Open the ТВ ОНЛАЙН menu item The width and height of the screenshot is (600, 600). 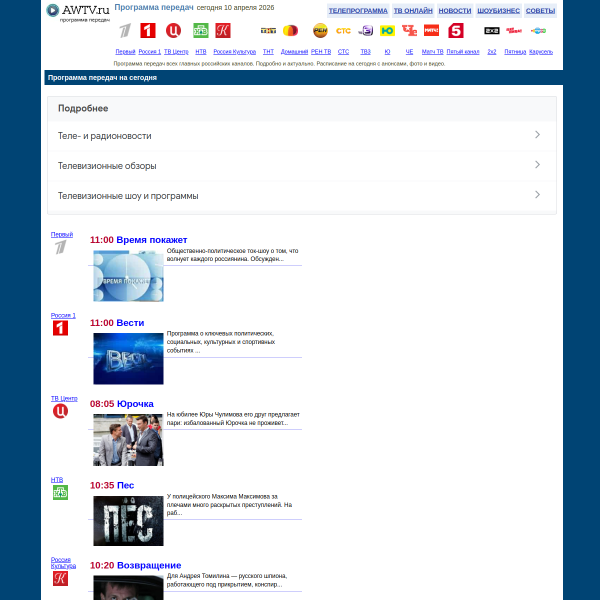pos(413,11)
